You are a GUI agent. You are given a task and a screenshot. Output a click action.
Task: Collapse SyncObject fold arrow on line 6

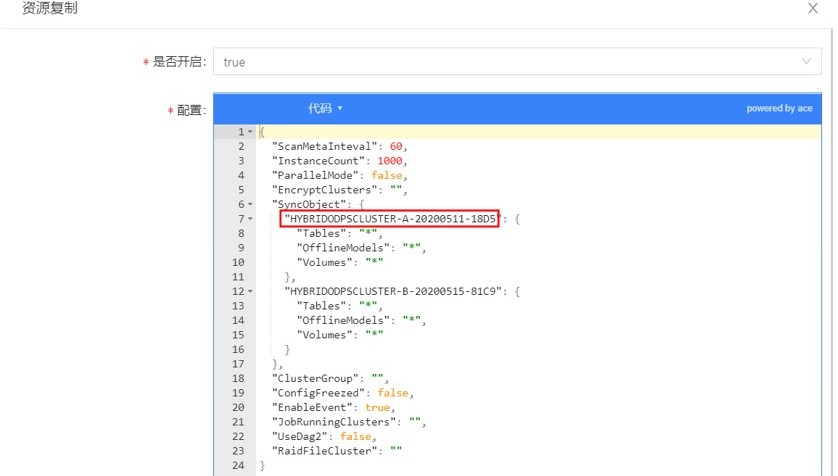coord(250,204)
